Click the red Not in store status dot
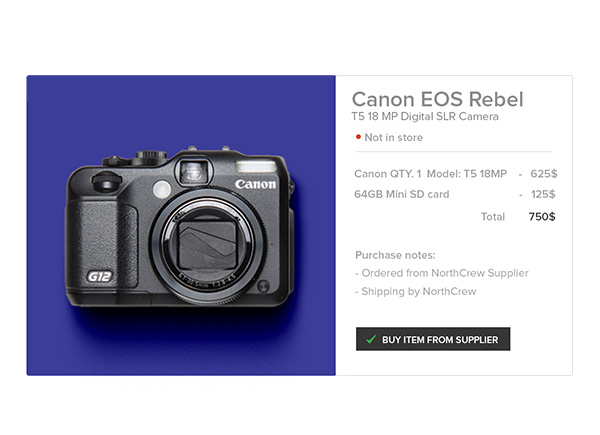Image resolution: width=600 pixels, height=435 pixels. click(358, 137)
